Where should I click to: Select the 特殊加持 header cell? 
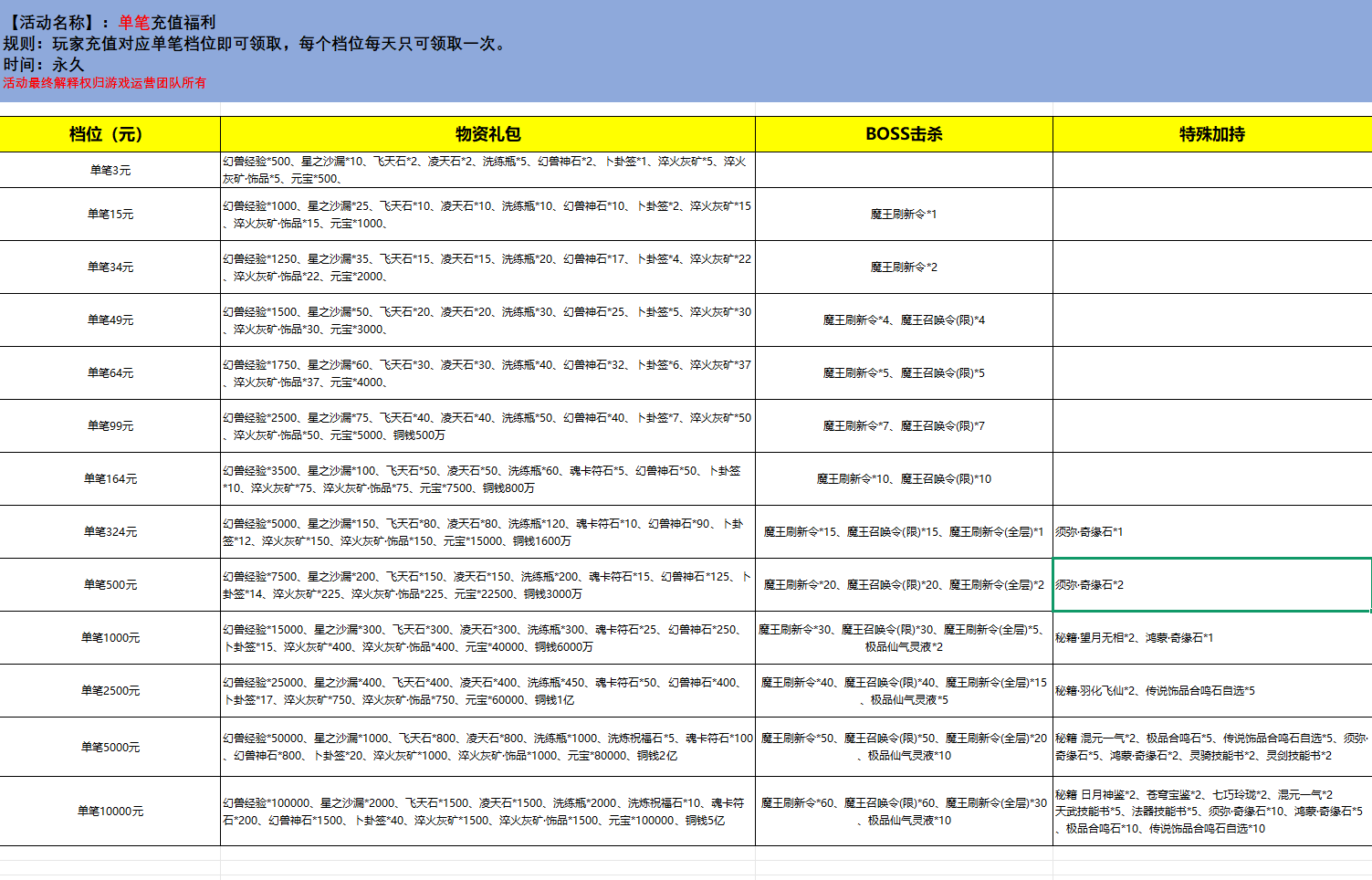1211,134
